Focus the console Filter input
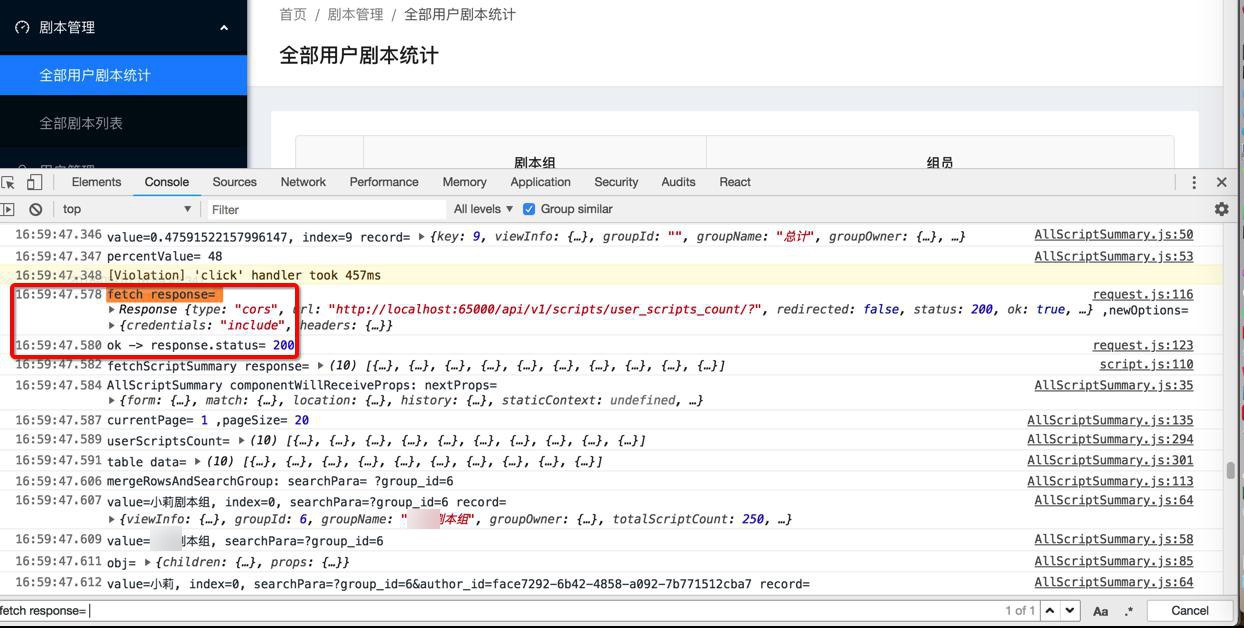 point(325,209)
